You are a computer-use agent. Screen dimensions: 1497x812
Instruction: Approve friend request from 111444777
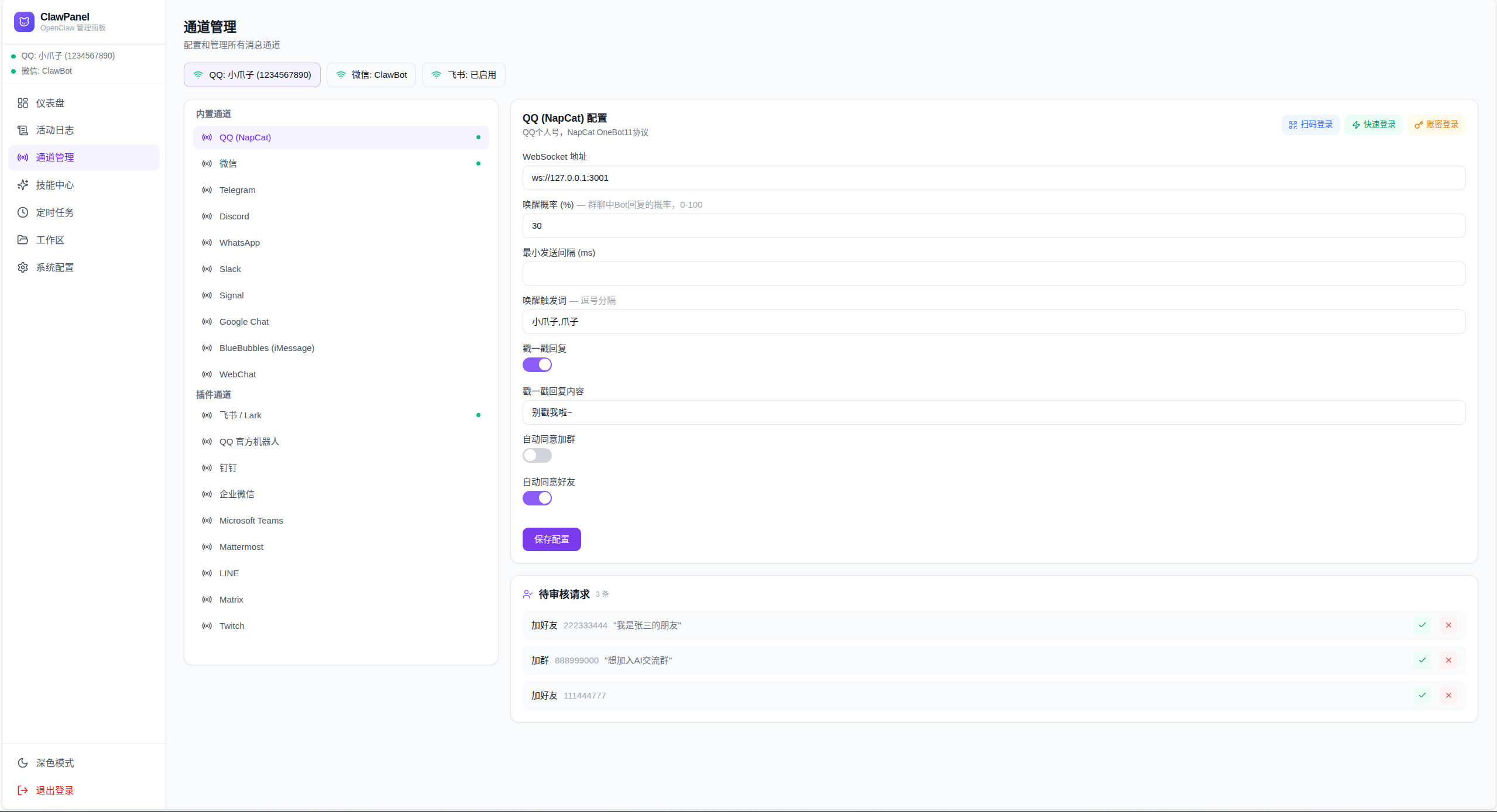(1422, 696)
